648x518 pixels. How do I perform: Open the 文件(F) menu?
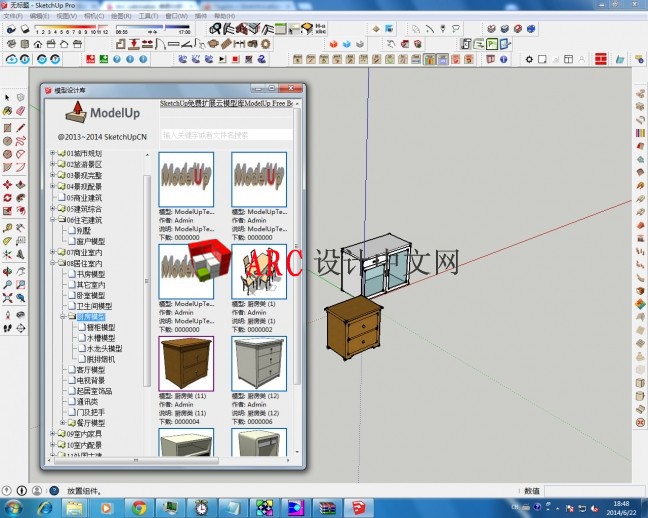[13, 16]
